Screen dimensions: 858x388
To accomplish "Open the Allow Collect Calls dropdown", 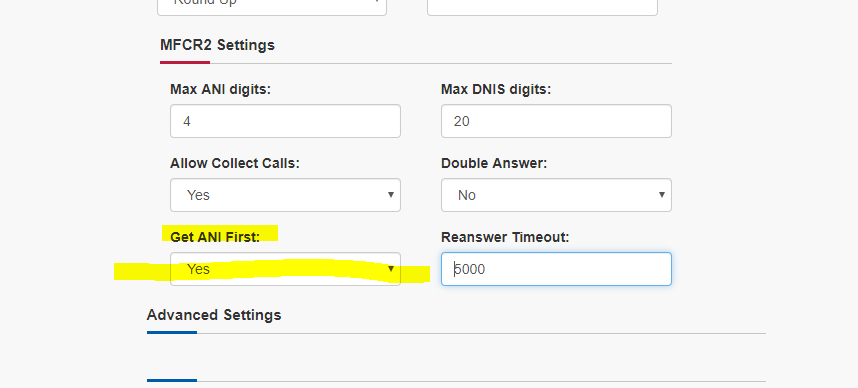I will click(285, 195).
